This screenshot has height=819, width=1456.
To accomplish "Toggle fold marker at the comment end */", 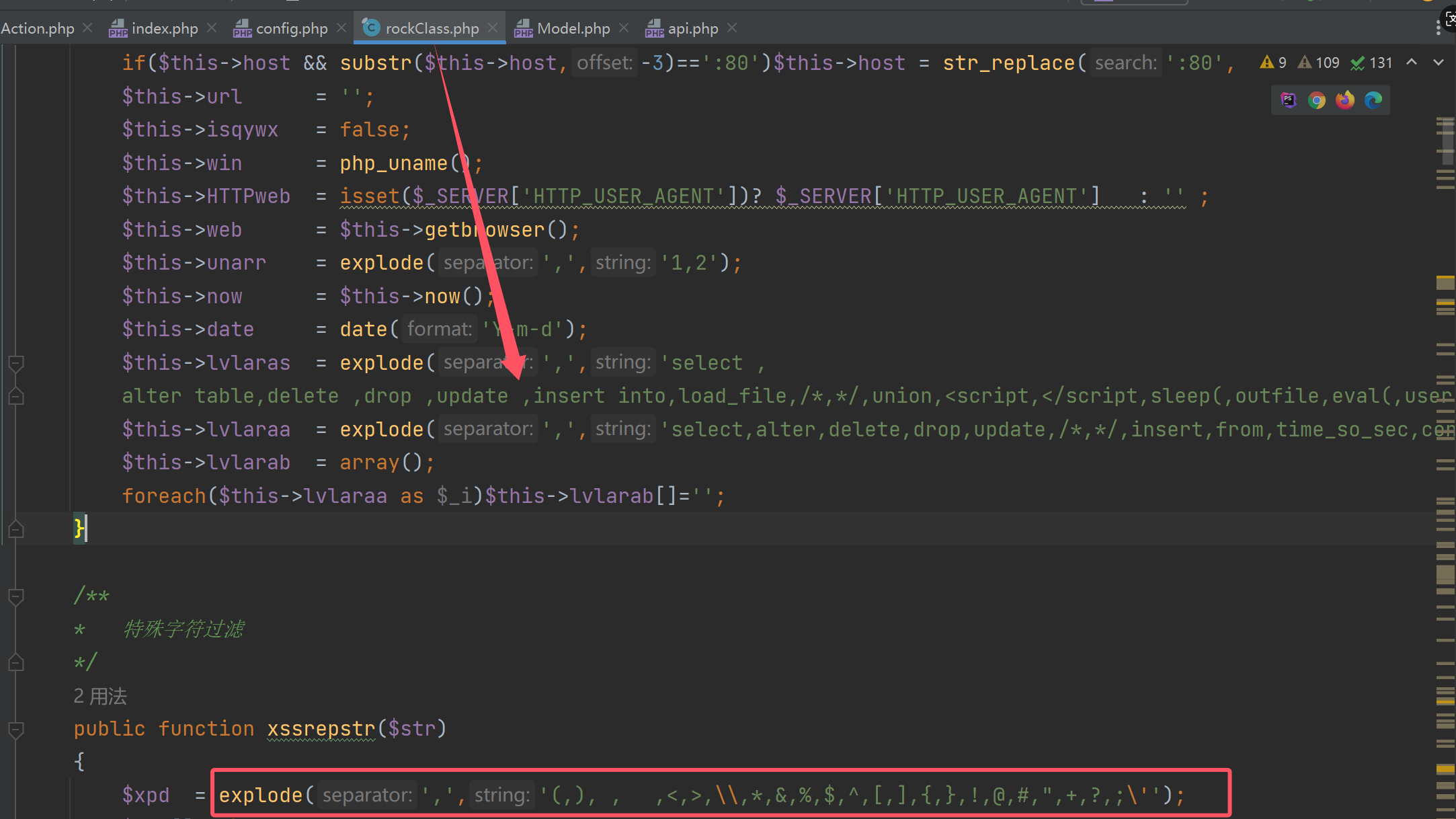I will coord(16,662).
